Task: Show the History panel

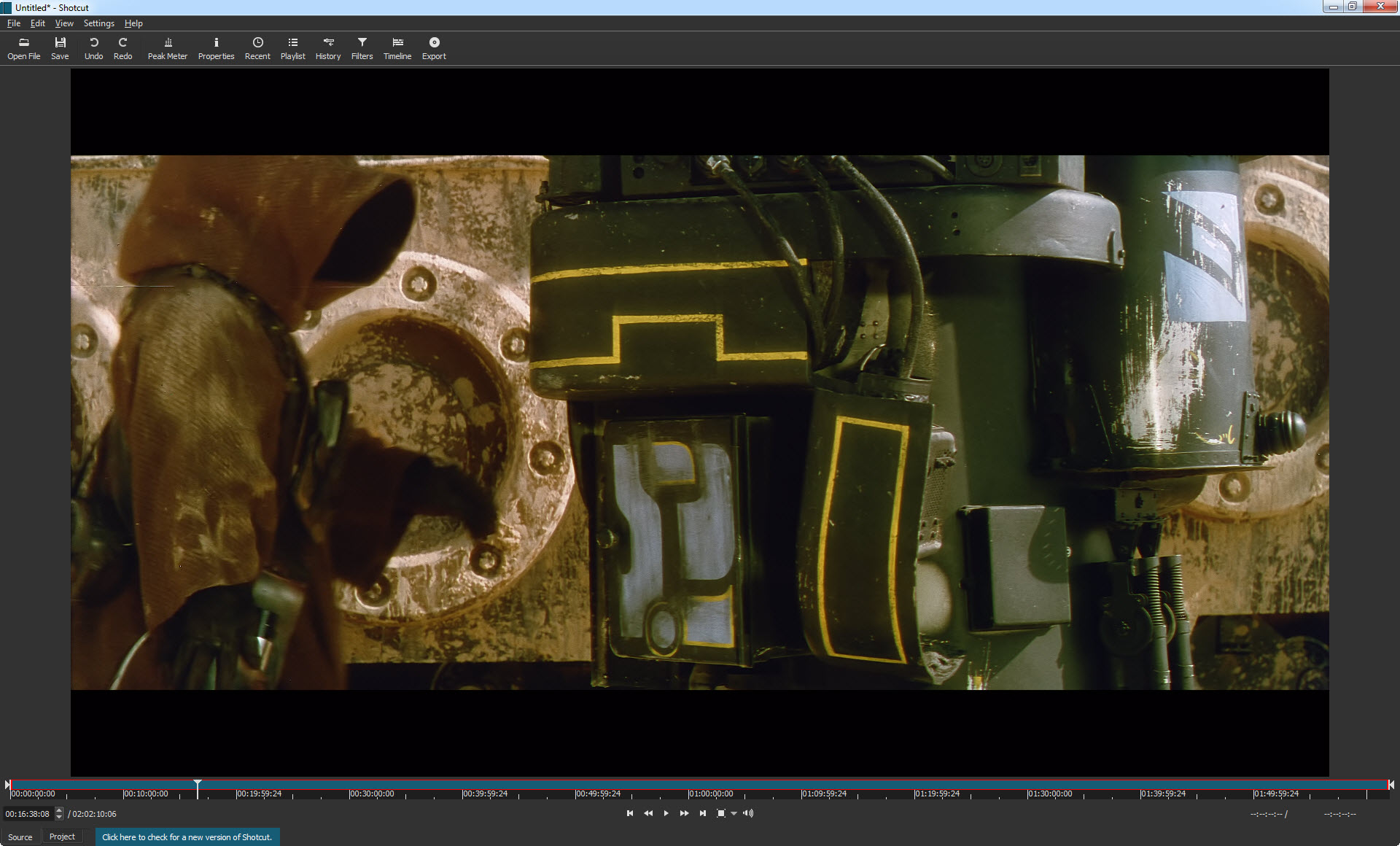Action: (x=328, y=48)
